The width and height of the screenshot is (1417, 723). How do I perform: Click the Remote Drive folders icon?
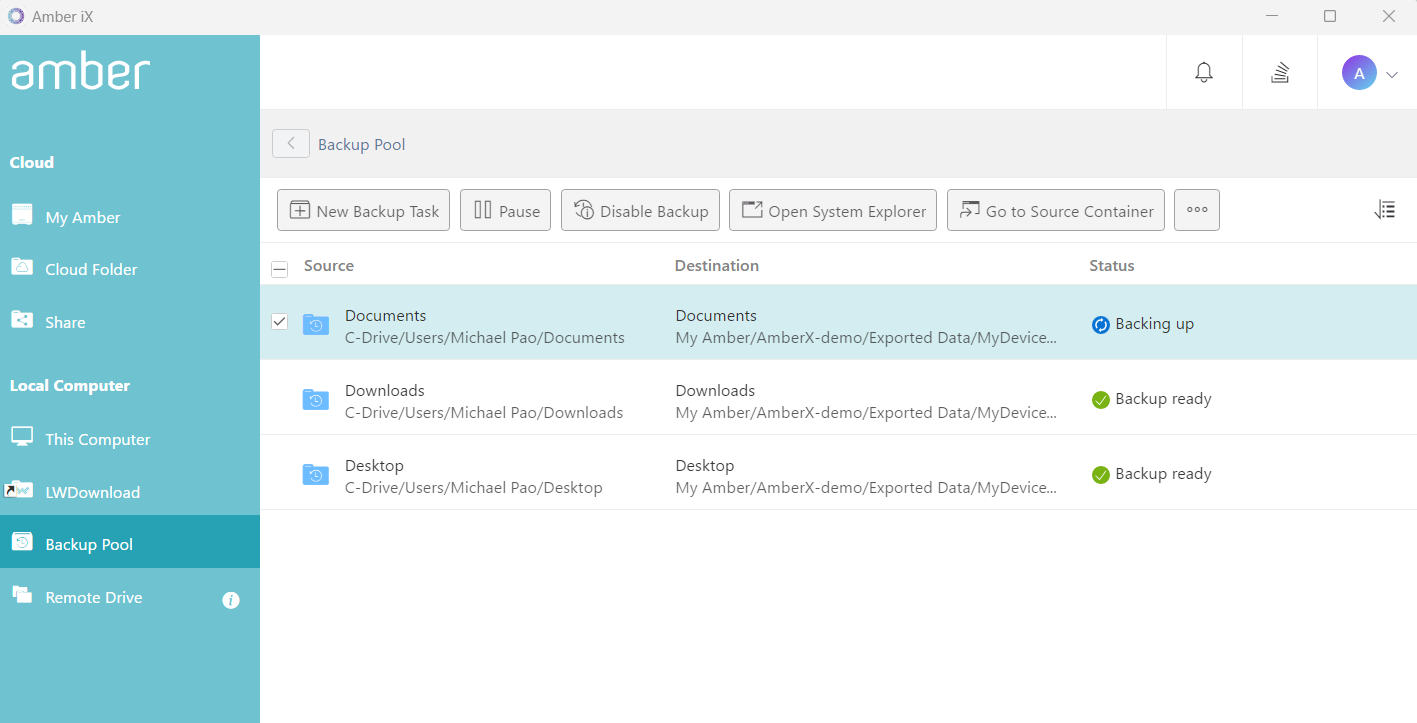coord(22,595)
